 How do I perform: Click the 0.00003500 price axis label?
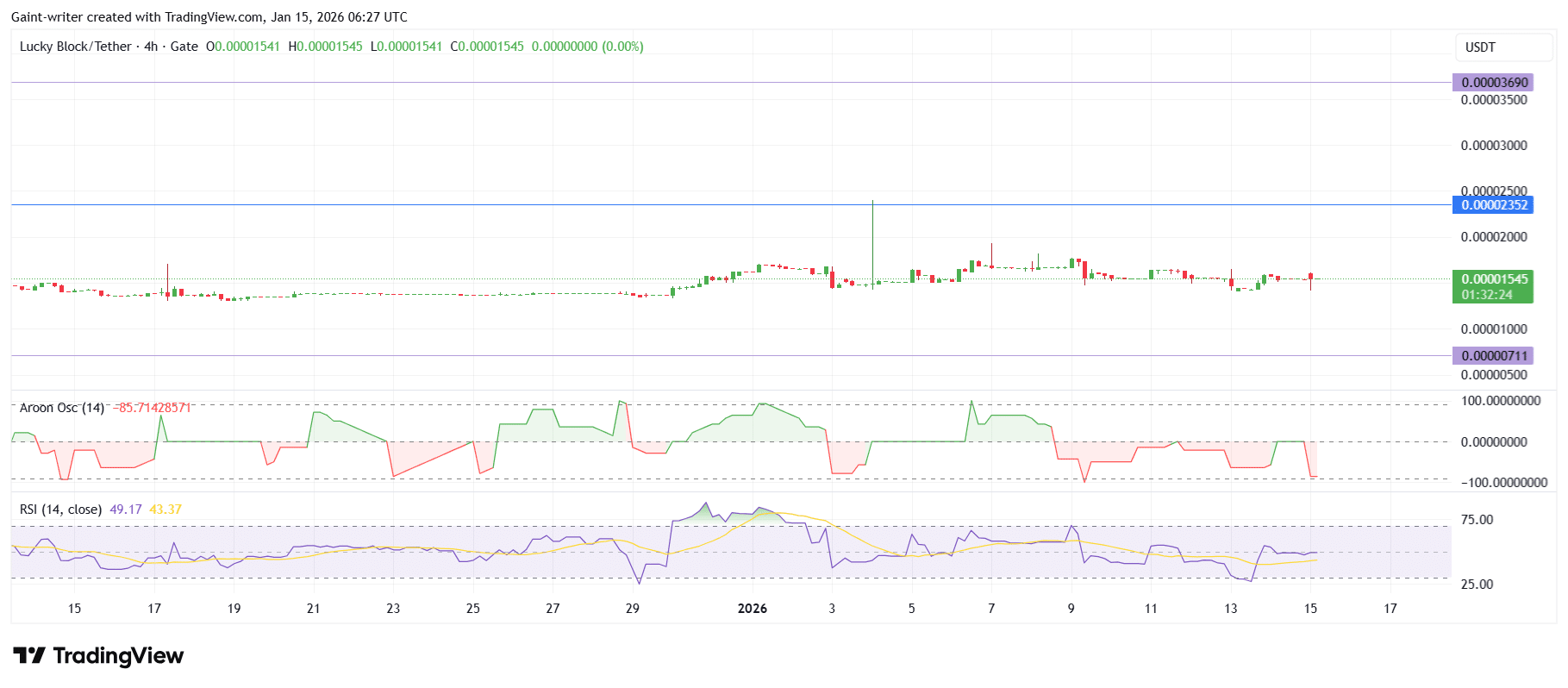point(1494,100)
